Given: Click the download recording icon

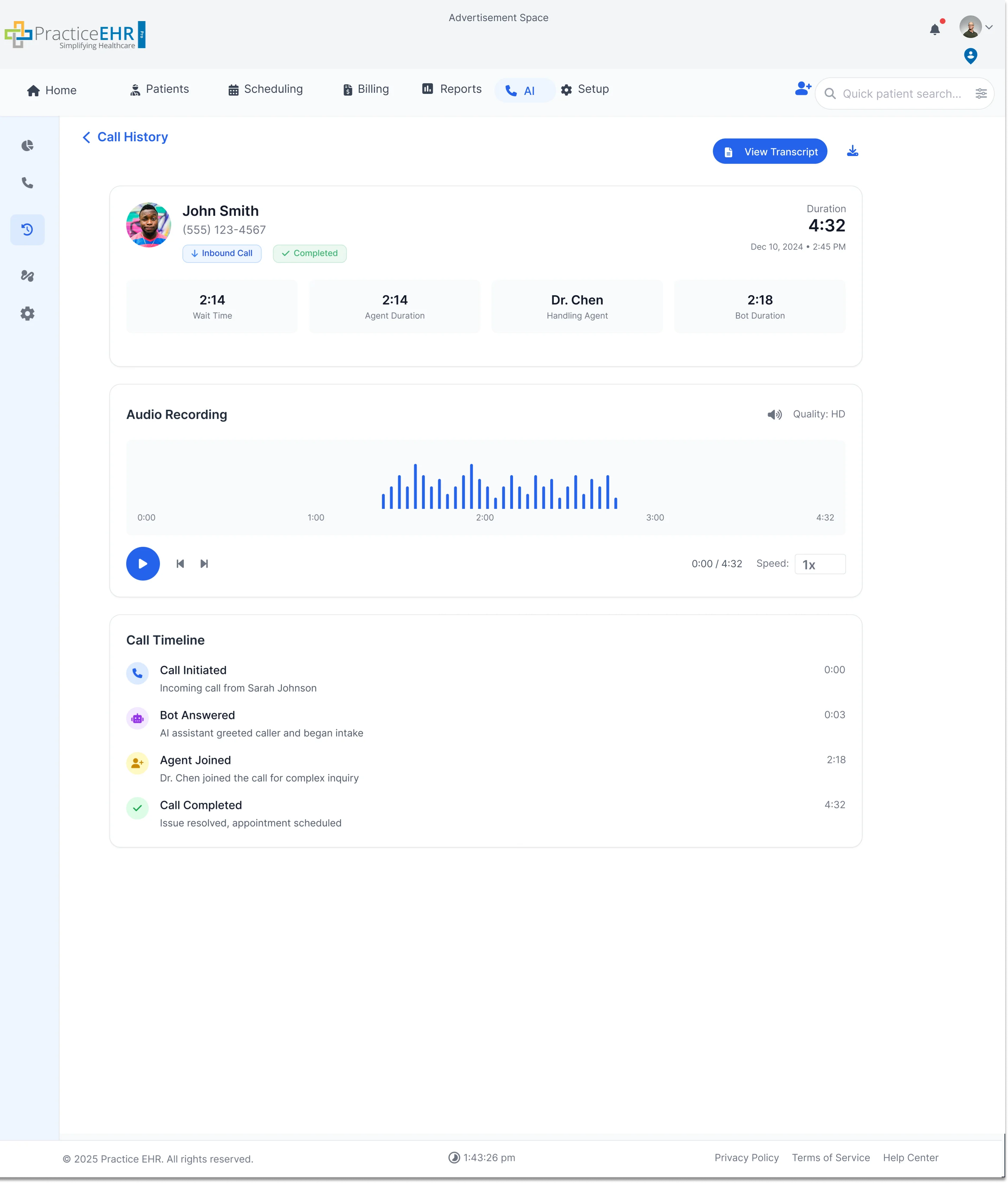Looking at the screenshot, I should 852,151.
